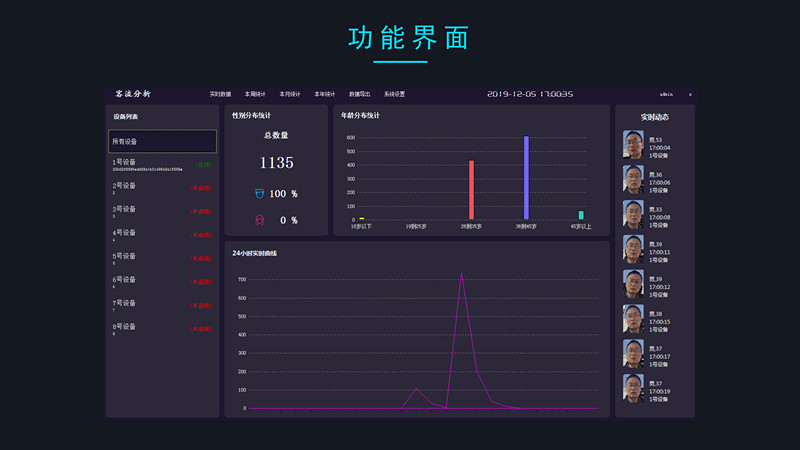Go to 本年统计 tab
This screenshot has width=800, height=450.
[x=325, y=94]
